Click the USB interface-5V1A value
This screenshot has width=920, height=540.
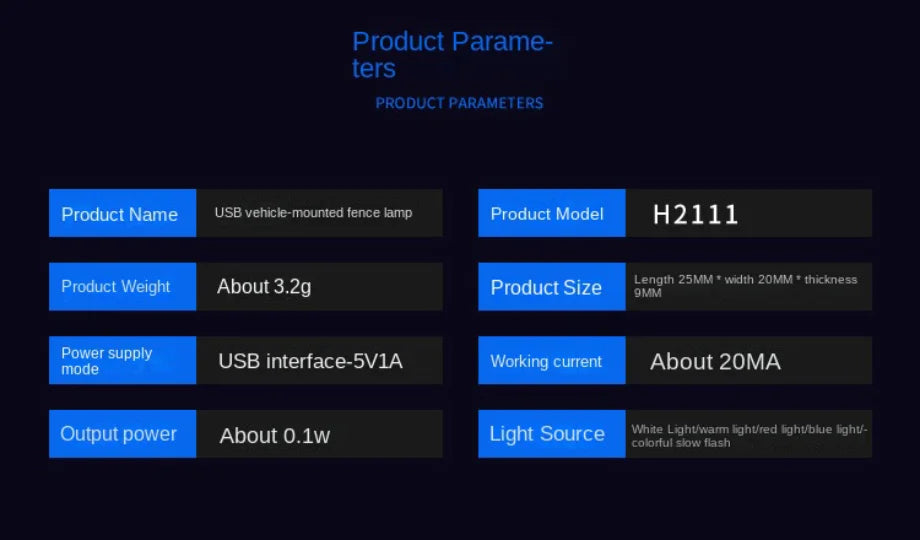coord(310,361)
